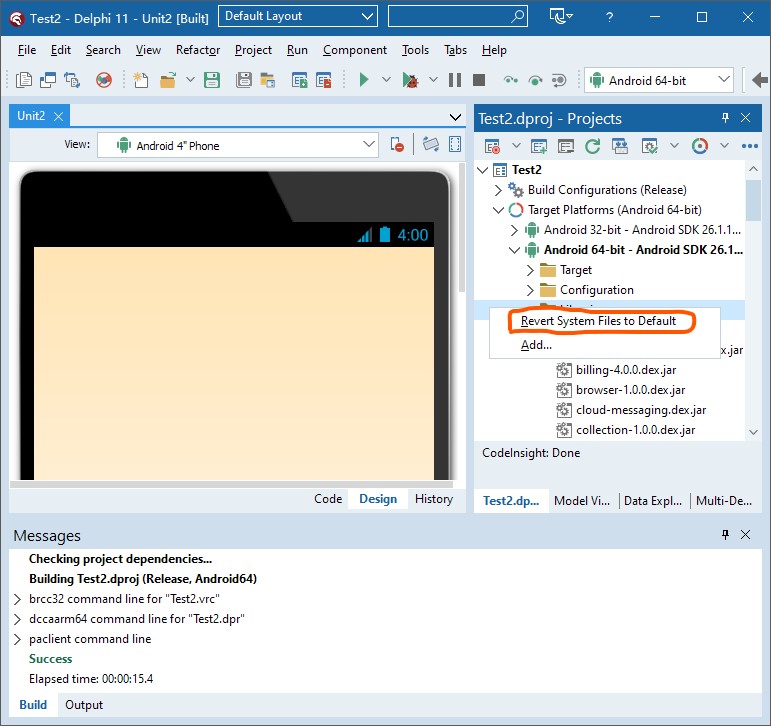The width and height of the screenshot is (771, 726).
Task: Click the Pause button in the toolbar
Action: pos(454,80)
